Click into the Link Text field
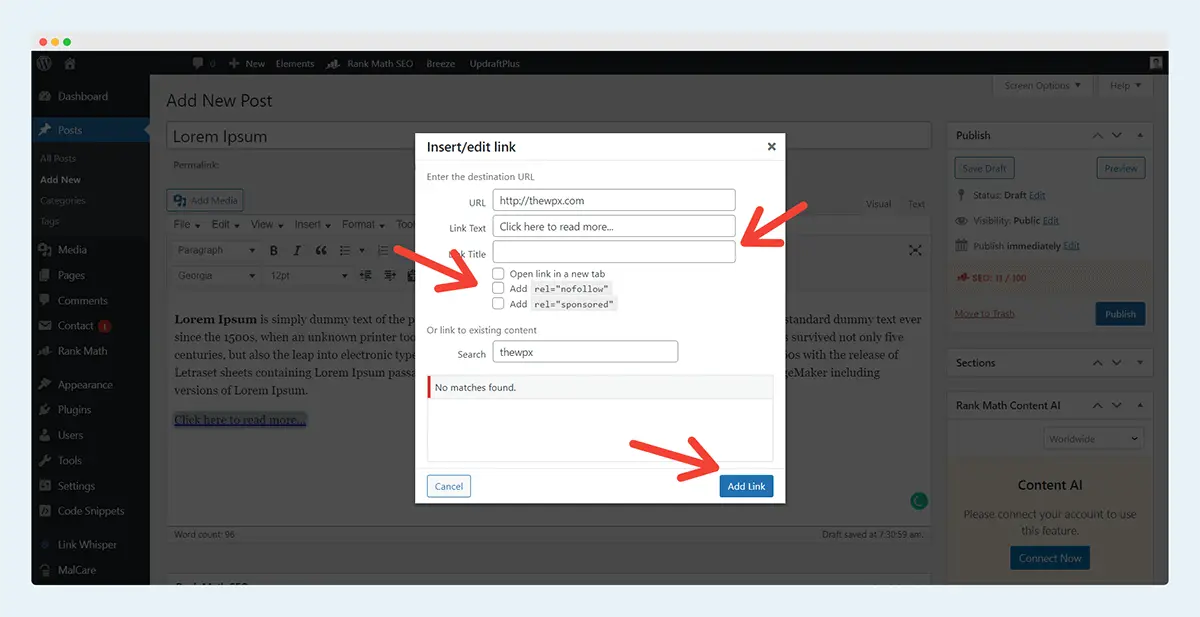Screen dimensions: 1200x617 (x=614, y=227)
